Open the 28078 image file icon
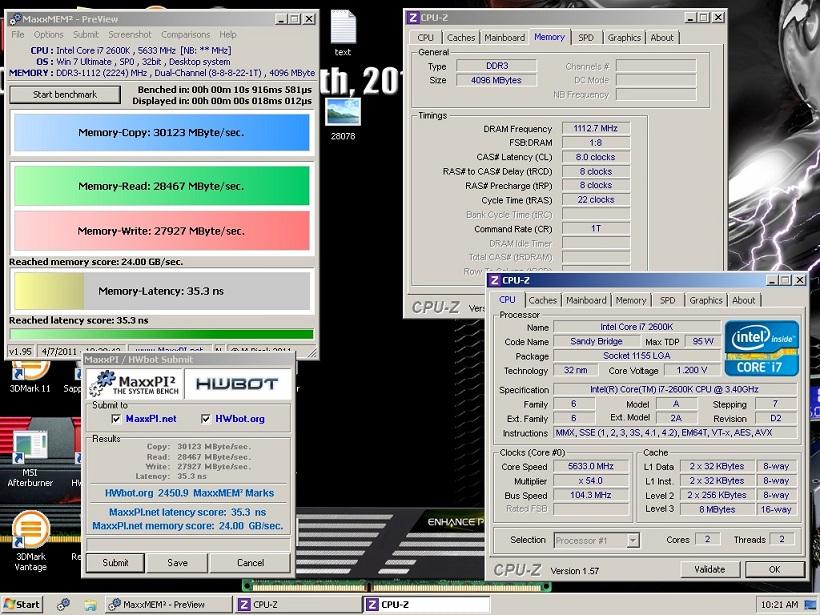 point(343,120)
